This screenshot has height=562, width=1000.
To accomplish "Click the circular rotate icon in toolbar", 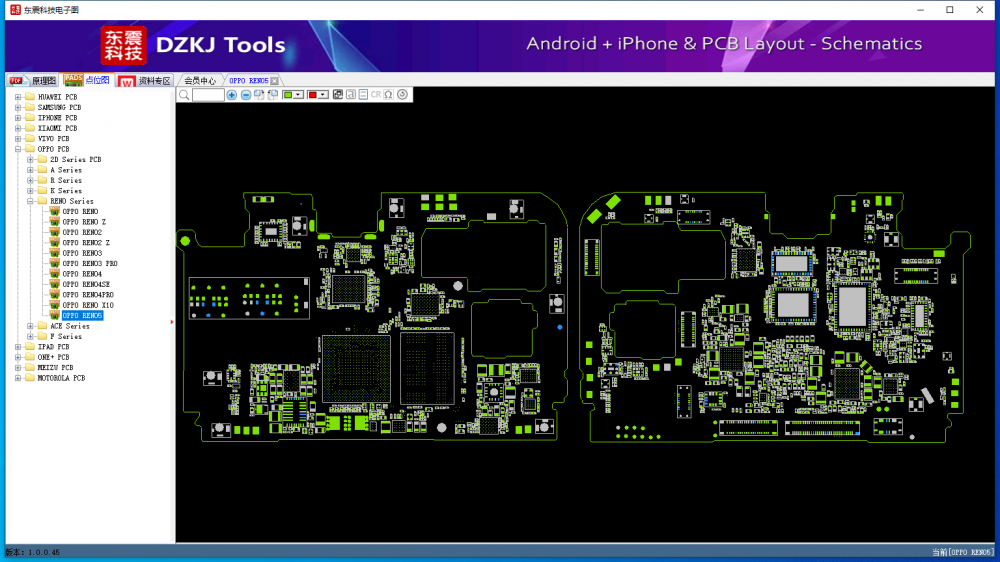I will (x=402, y=95).
